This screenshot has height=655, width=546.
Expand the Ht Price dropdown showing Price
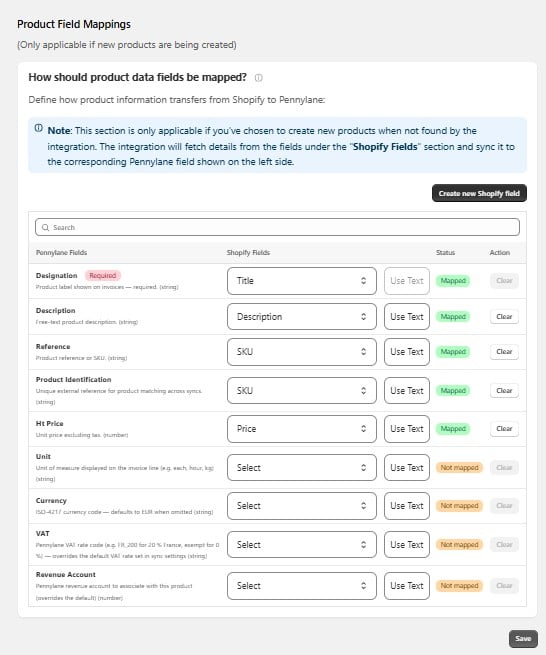coord(302,429)
